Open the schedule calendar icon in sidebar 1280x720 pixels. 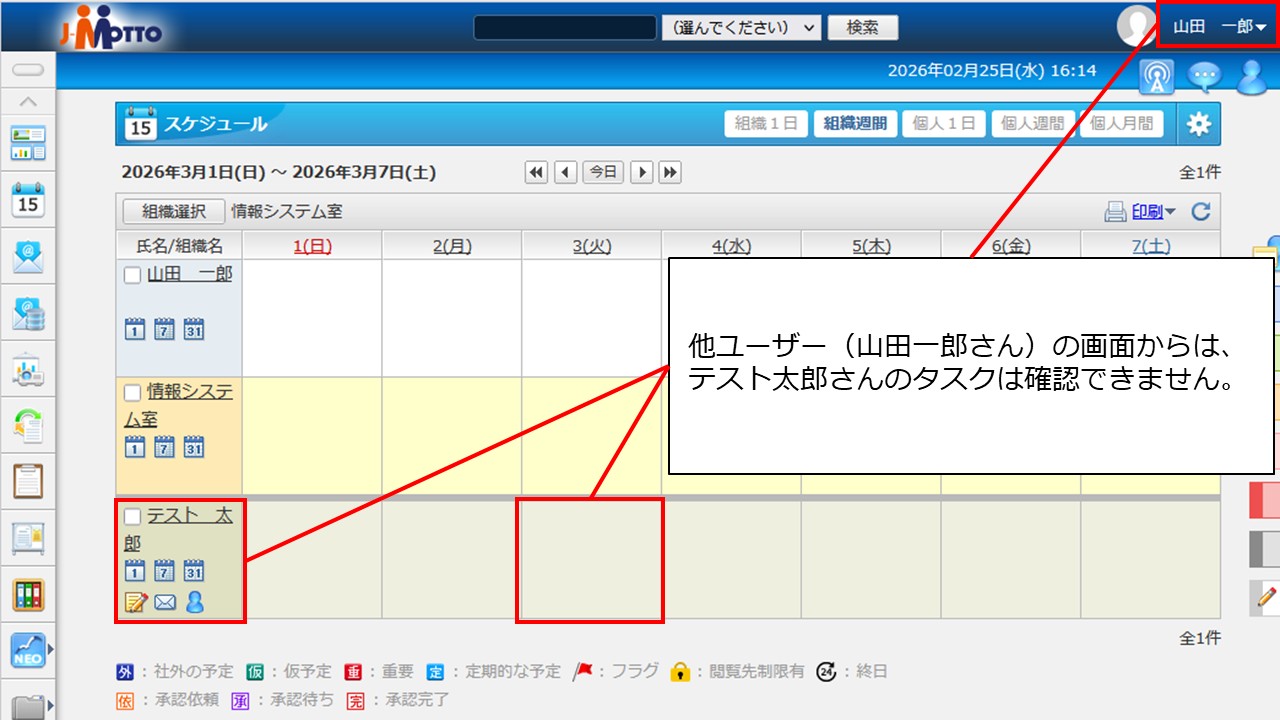pyautogui.click(x=28, y=199)
